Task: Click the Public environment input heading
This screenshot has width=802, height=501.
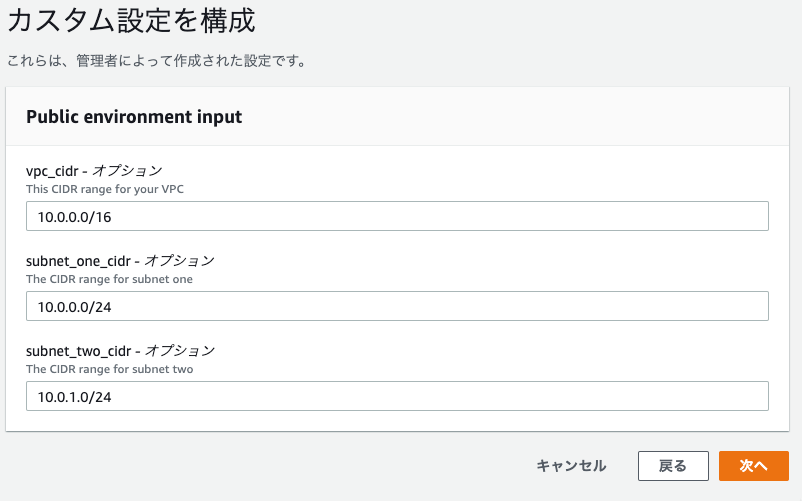Action: point(134,117)
